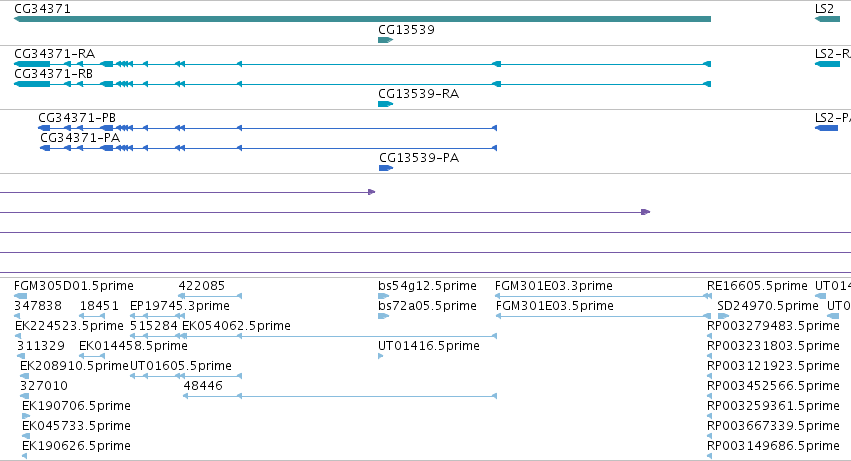Select EST EK224523.5prime label
Image resolution: width=851 pixels, height=461 pixels.
pos(69,326)
